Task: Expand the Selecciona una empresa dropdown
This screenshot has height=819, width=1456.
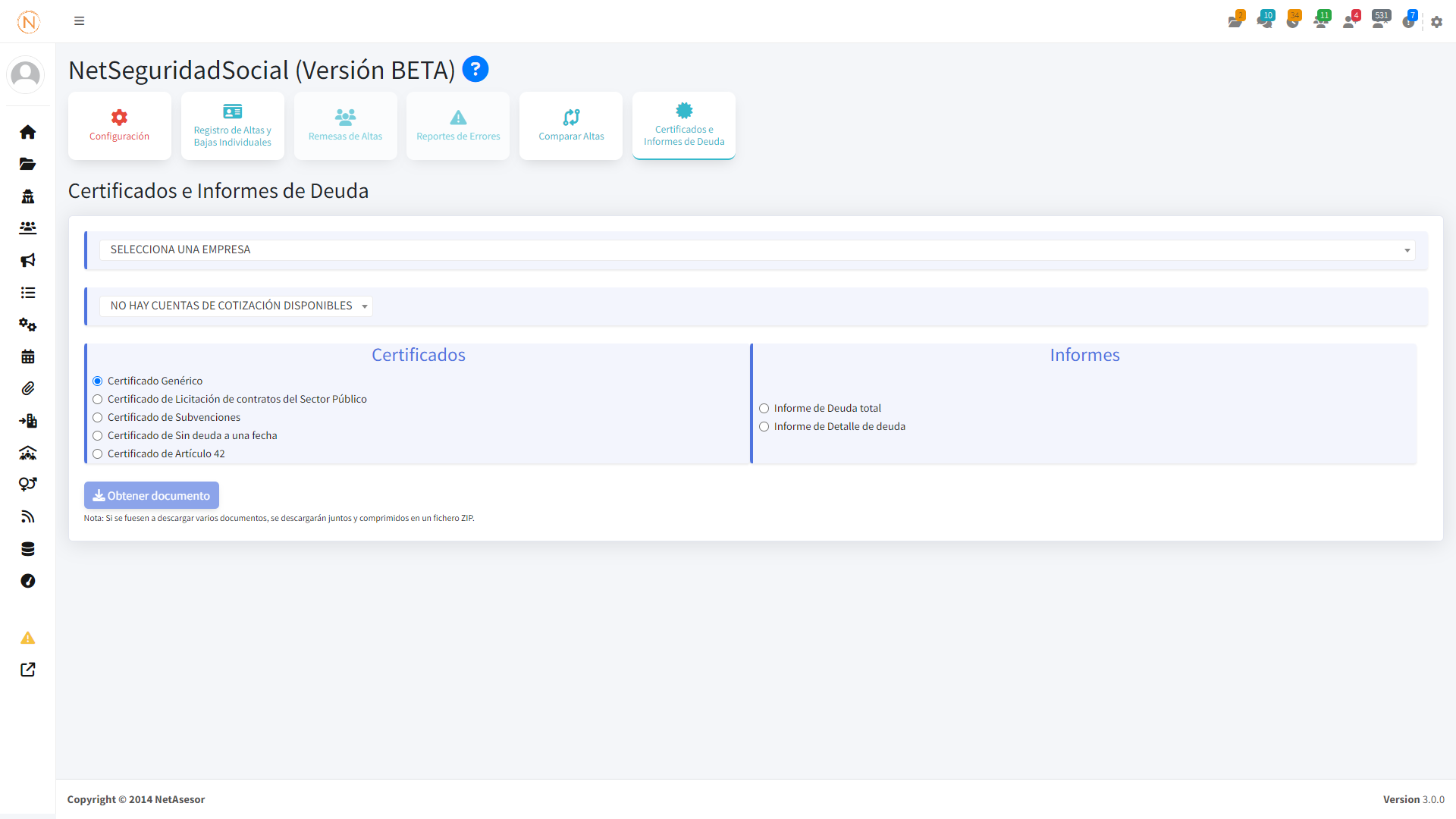Action: tap(757, 250)
